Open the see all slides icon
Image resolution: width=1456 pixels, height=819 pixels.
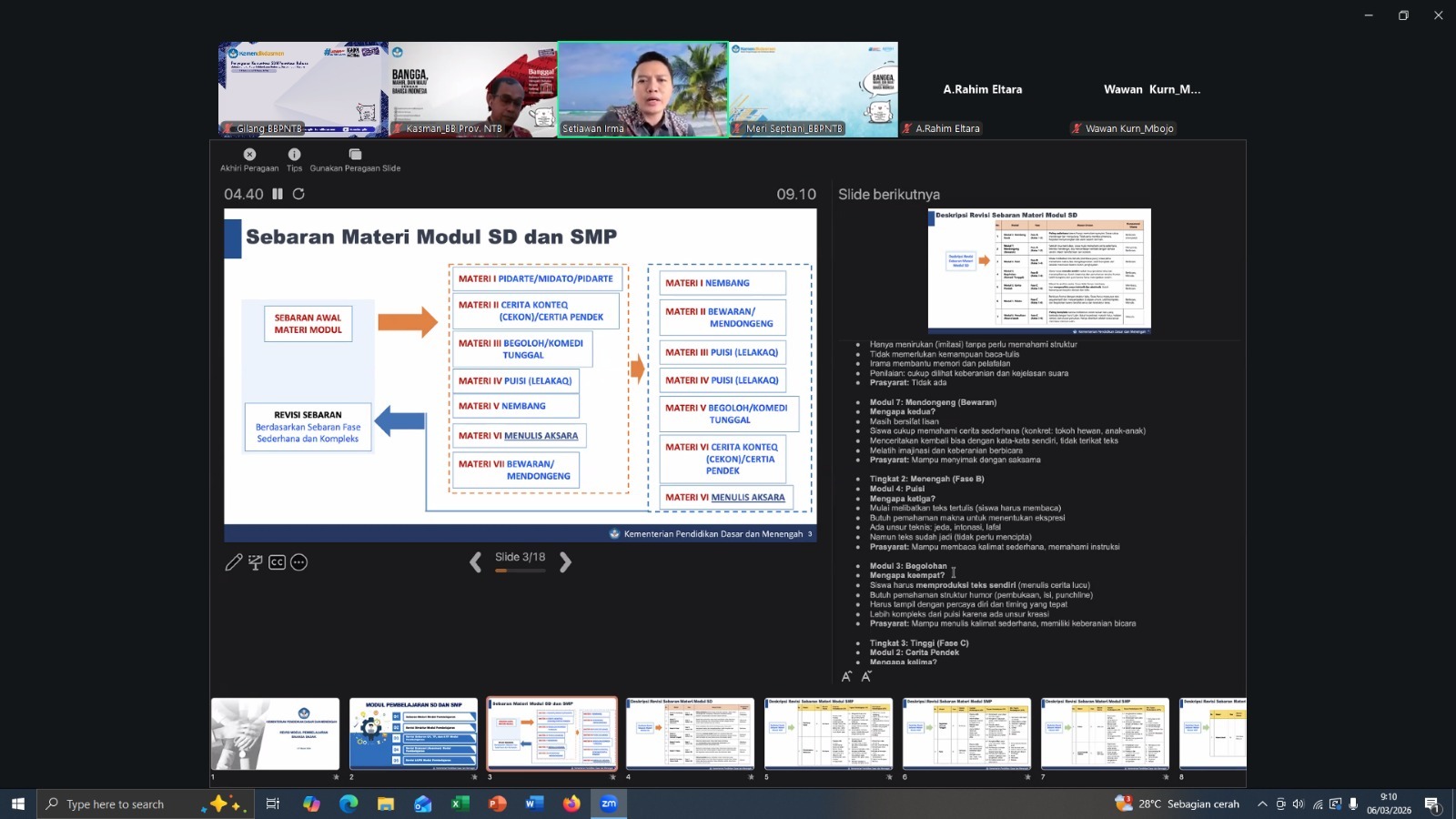256,562
